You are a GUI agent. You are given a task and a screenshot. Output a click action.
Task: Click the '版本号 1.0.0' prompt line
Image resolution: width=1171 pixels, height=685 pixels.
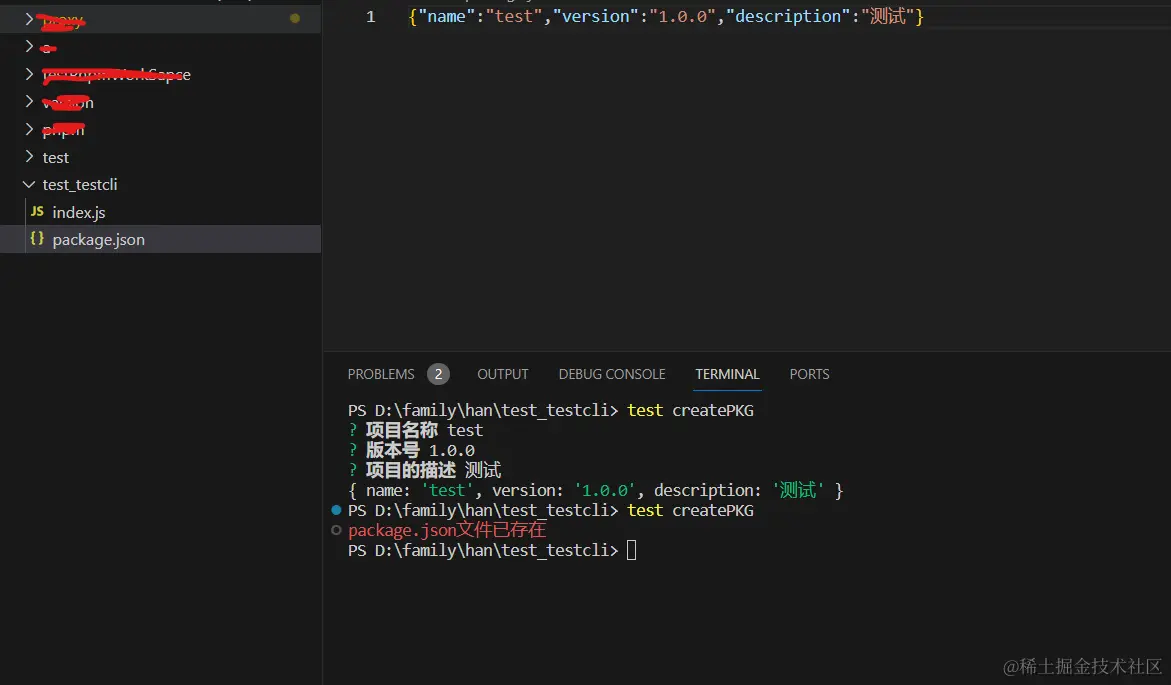411,450
